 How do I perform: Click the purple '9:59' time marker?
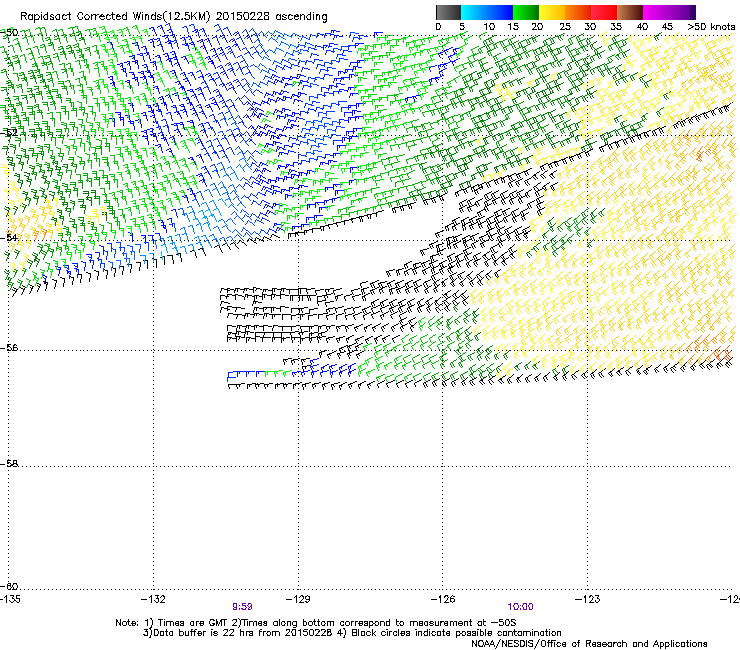[242, 607]
